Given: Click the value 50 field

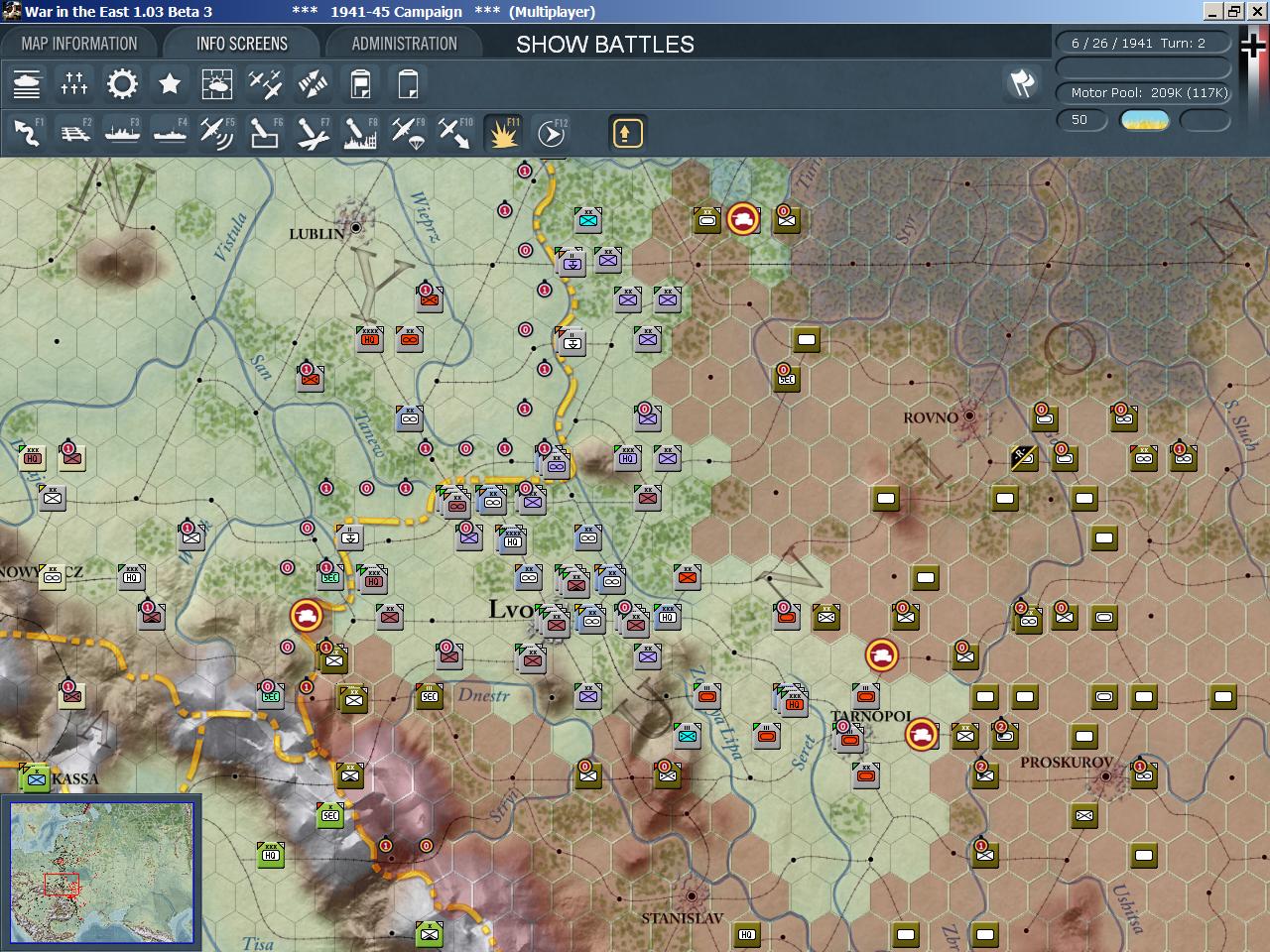Looking at the screenshot, I should pos(1080,120).
